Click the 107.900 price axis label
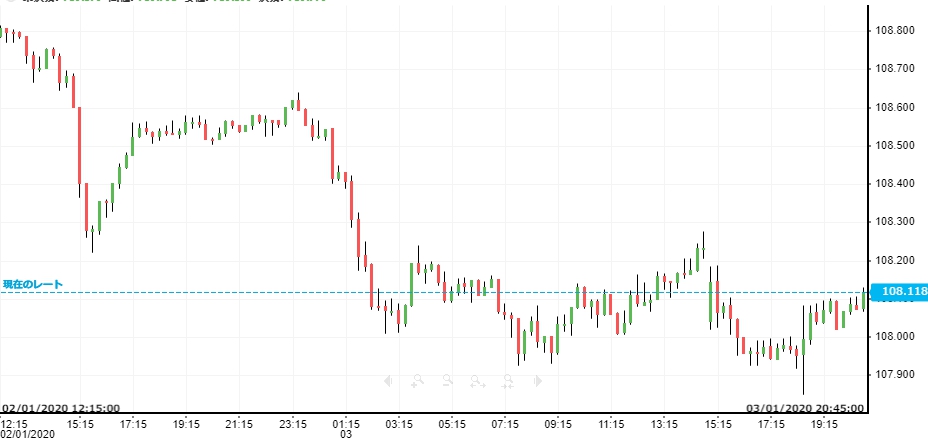The image size is (928, 446). point(894,375)
